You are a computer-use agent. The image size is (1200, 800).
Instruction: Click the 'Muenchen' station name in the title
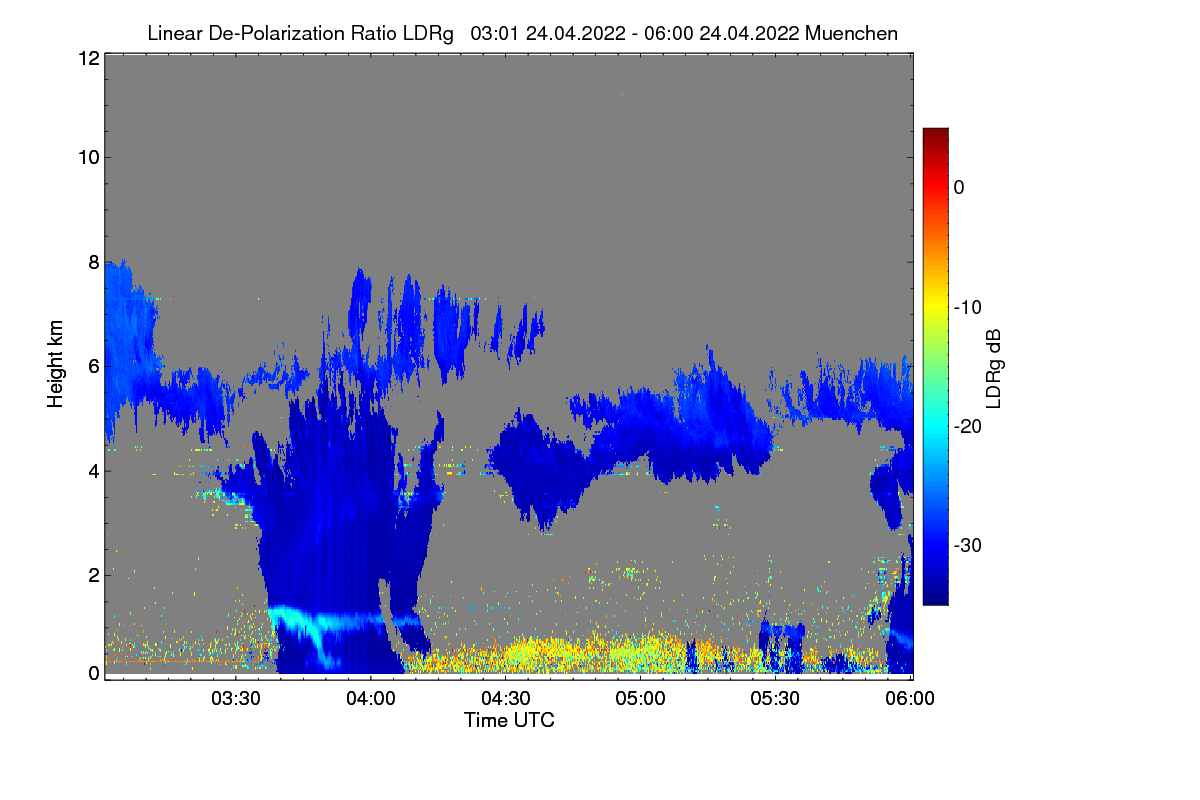851,33
